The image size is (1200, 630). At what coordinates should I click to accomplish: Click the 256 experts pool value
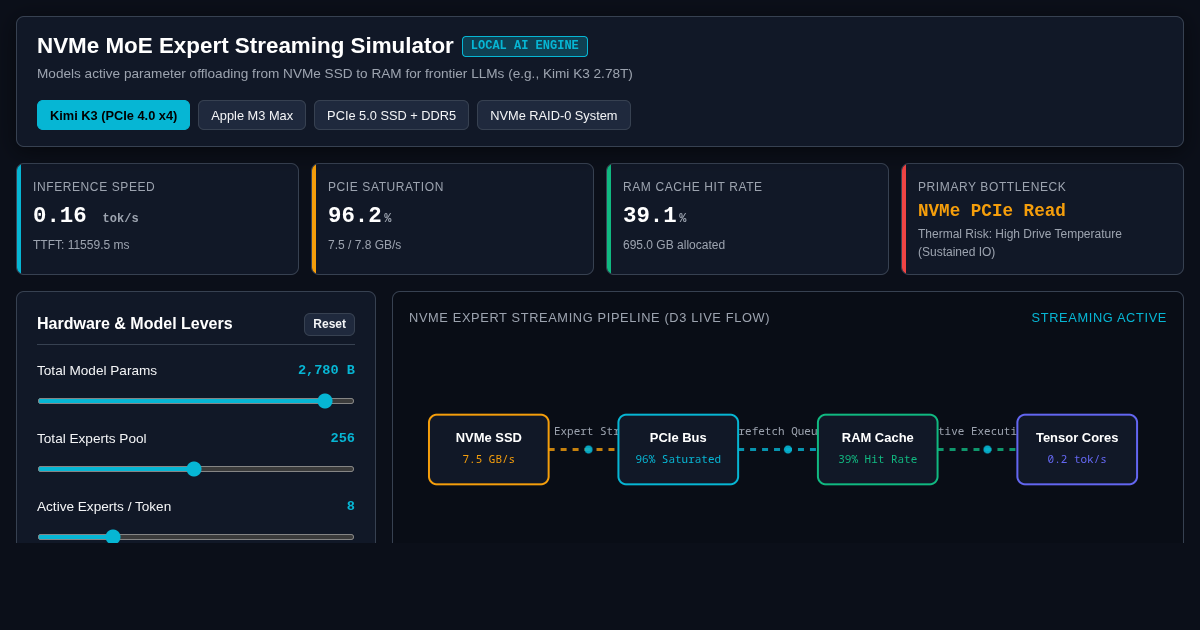click(343, 438)
